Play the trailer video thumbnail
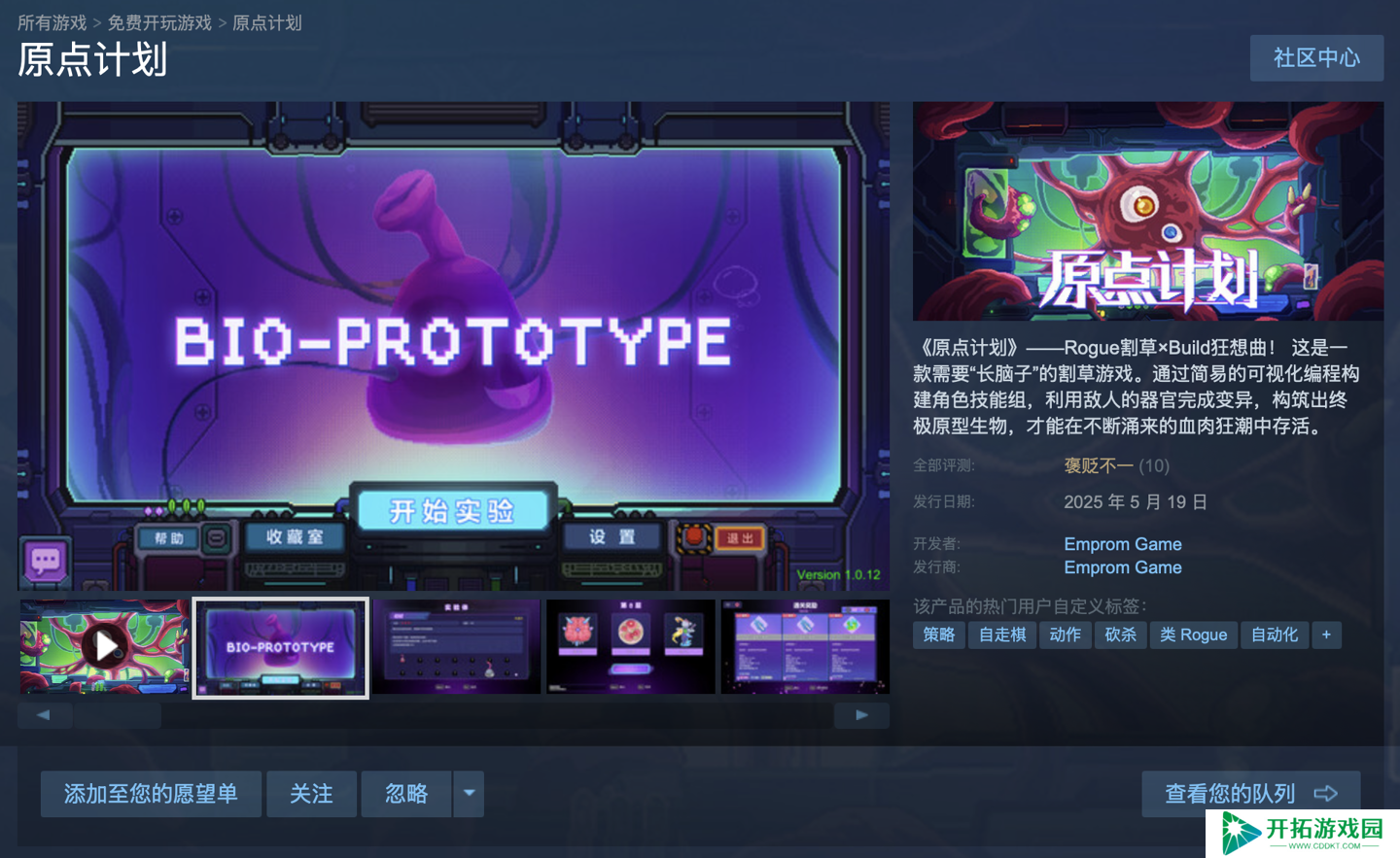Image resolution: width=1400 pixels, height=858 pixels. click(105, 646)
